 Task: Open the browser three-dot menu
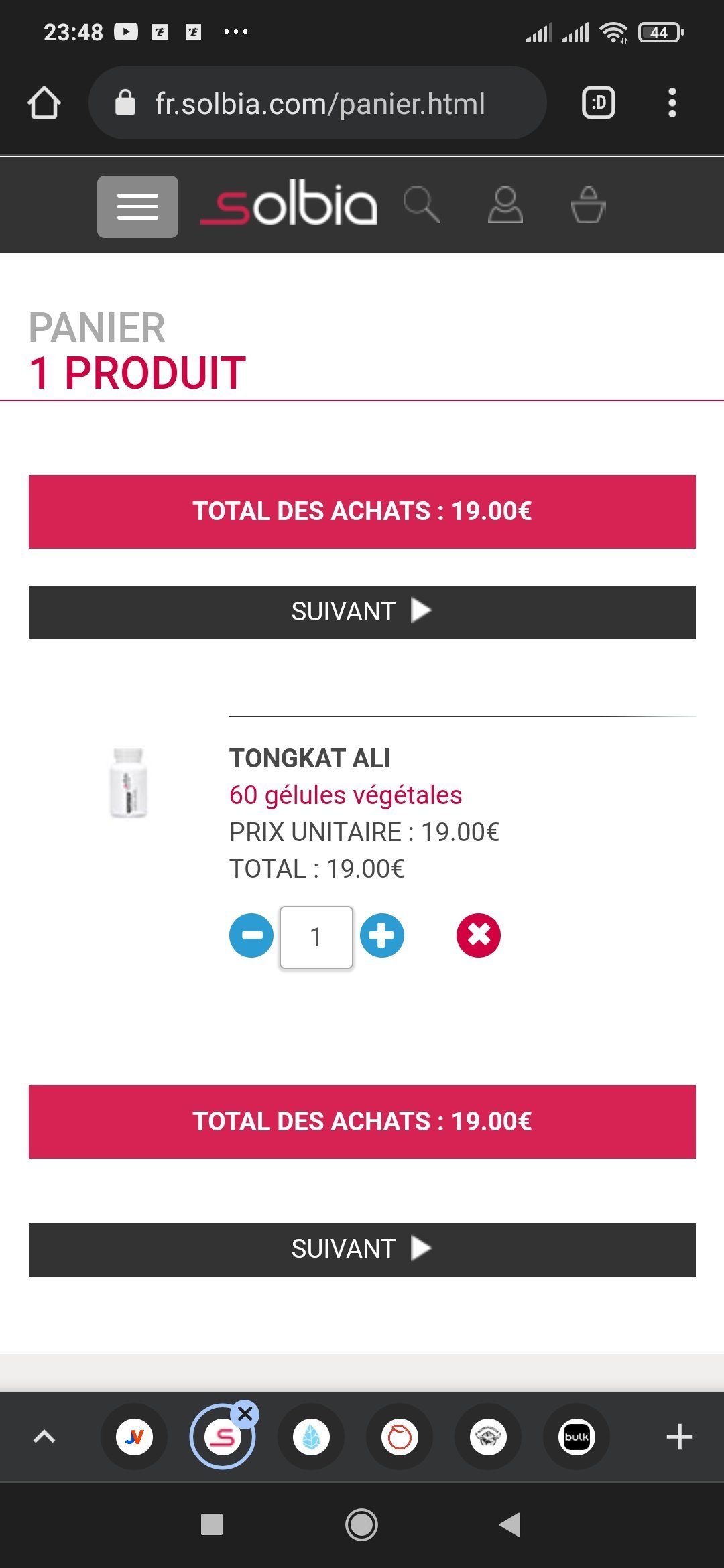(672, 103)
